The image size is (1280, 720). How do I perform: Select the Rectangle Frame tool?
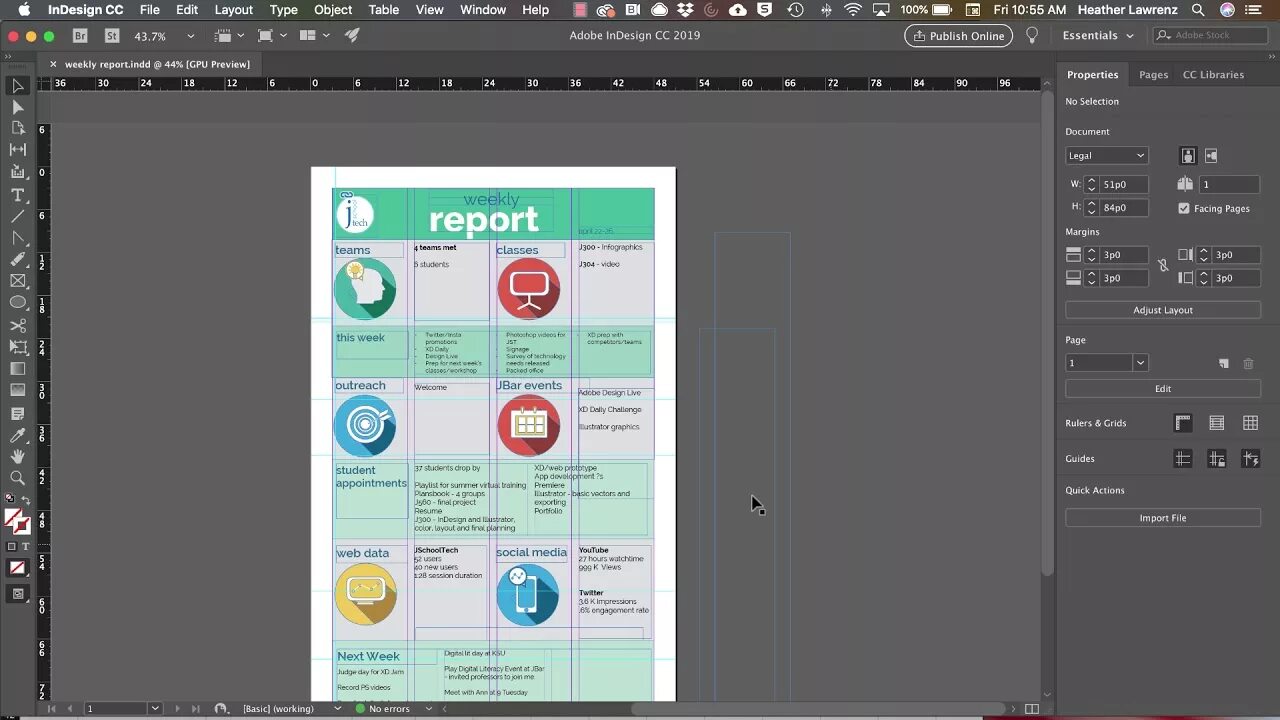pyautogui.click(x=17, y=281)
